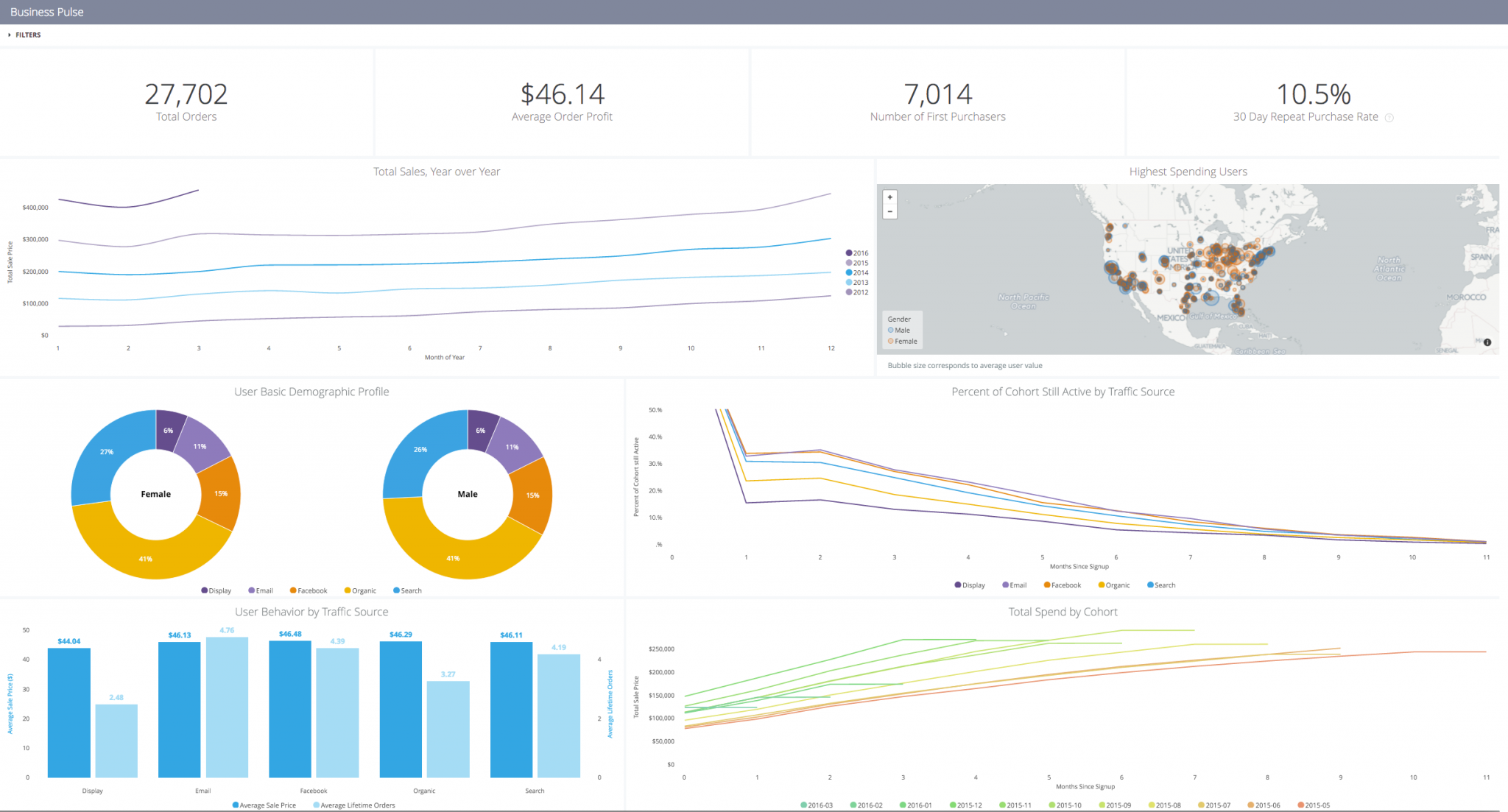Click the Female legend dot on the map

891,340
